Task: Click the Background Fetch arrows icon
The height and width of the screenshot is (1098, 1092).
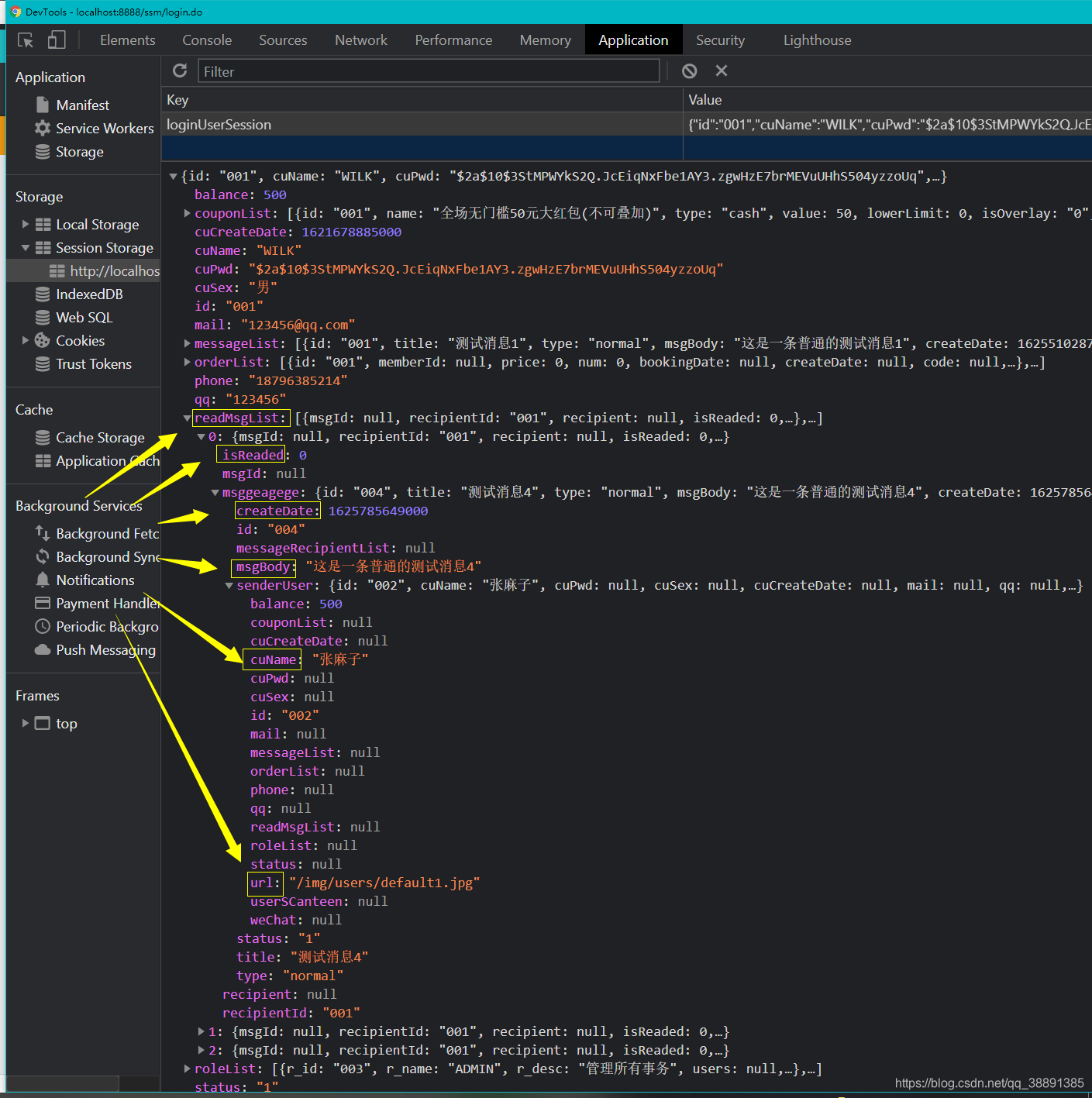Action: click(x=43, y=533)
